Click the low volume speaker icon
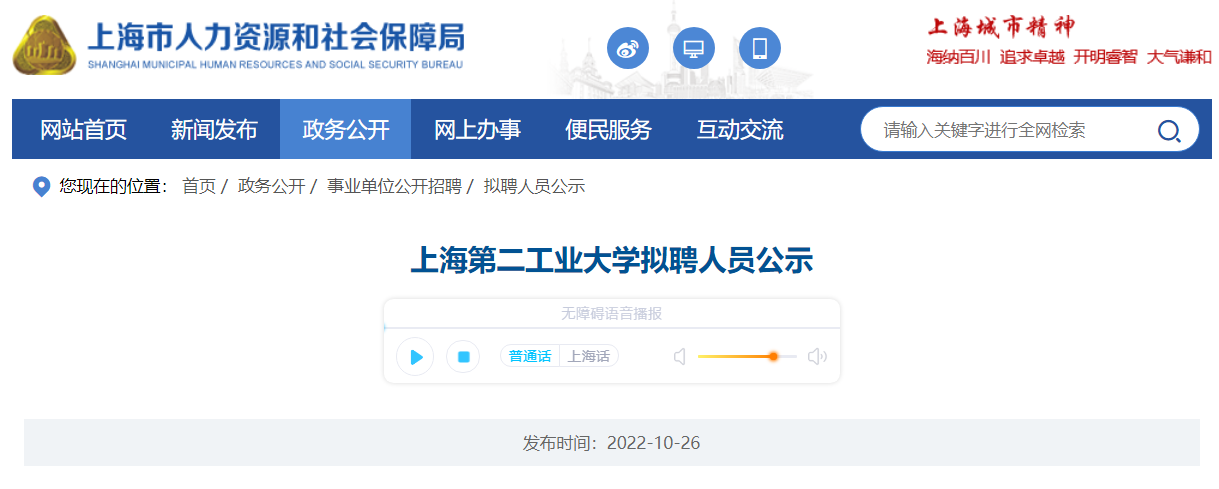This screenshot has width=1219, height=489. pos(680,357)
